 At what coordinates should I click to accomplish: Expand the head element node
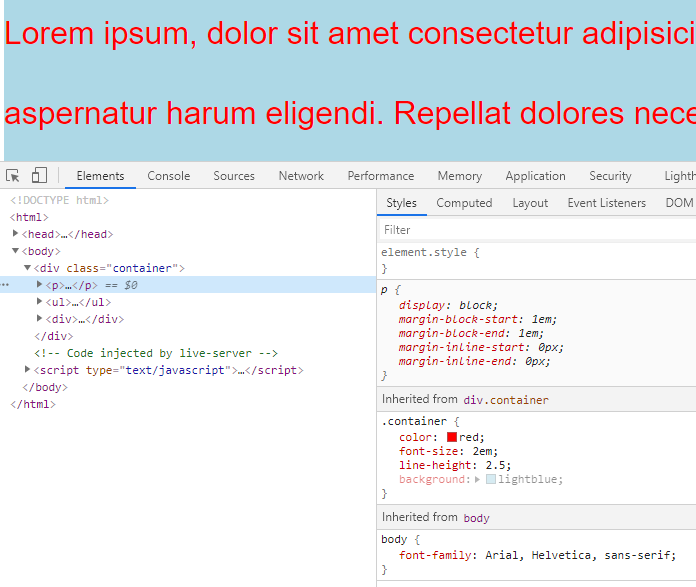[16, 234]
